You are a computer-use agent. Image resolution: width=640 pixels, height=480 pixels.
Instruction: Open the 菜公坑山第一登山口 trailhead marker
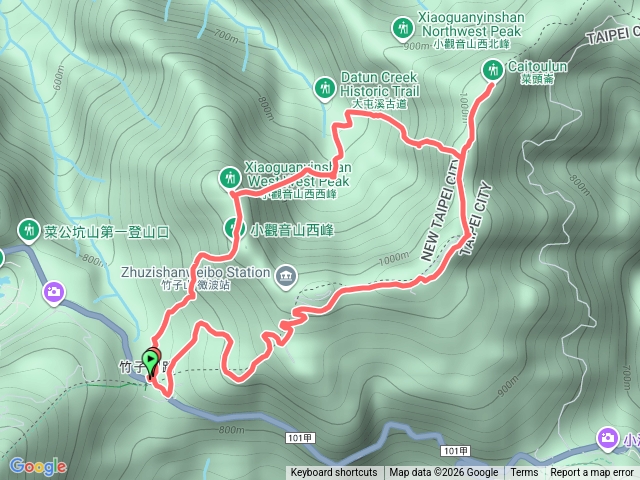[x=29, y=231]
